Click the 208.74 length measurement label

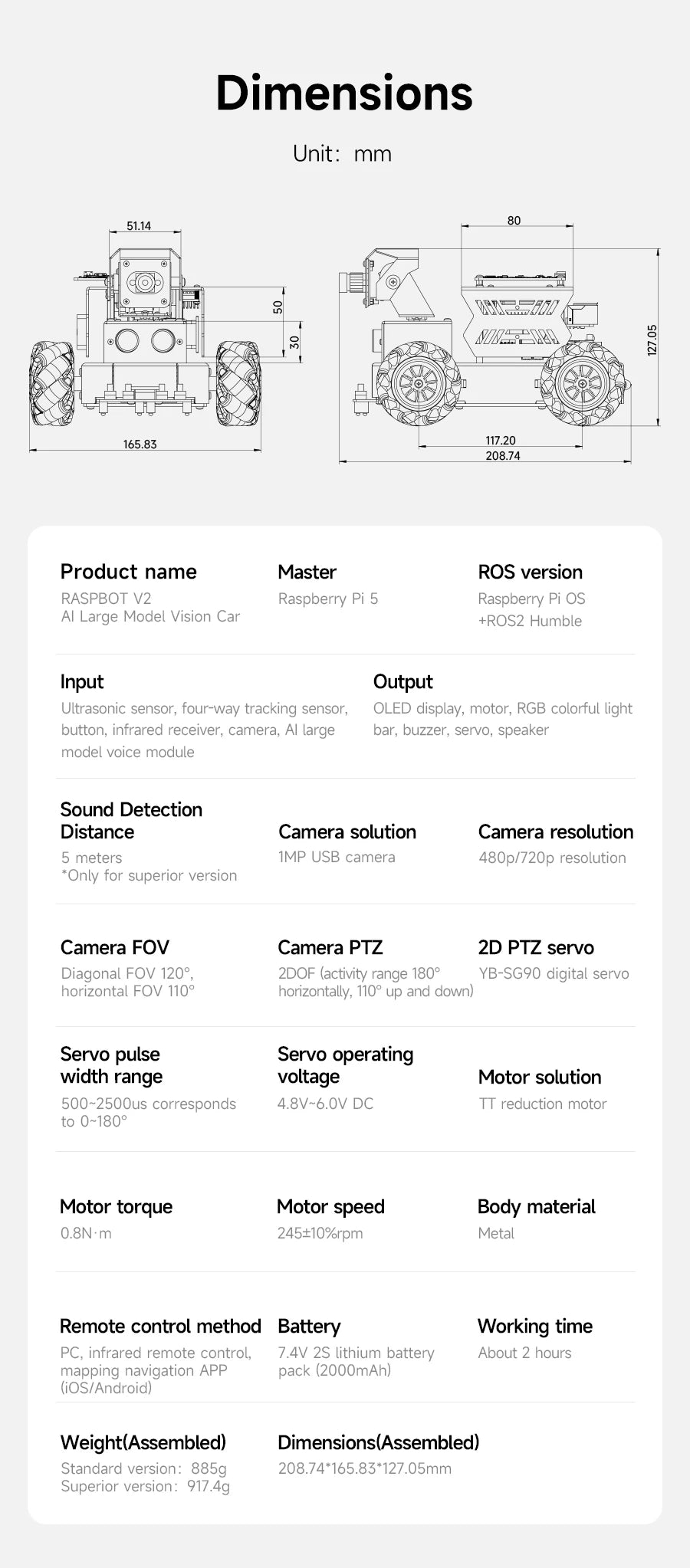click(x=503, y=456)
